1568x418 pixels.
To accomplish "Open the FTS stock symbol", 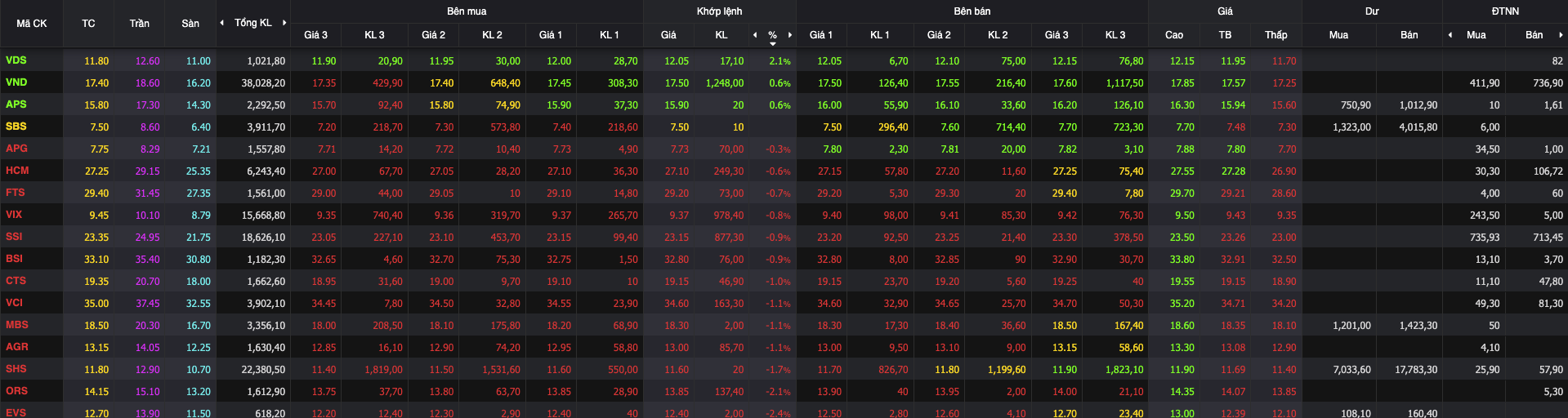I will coord(15,193).
